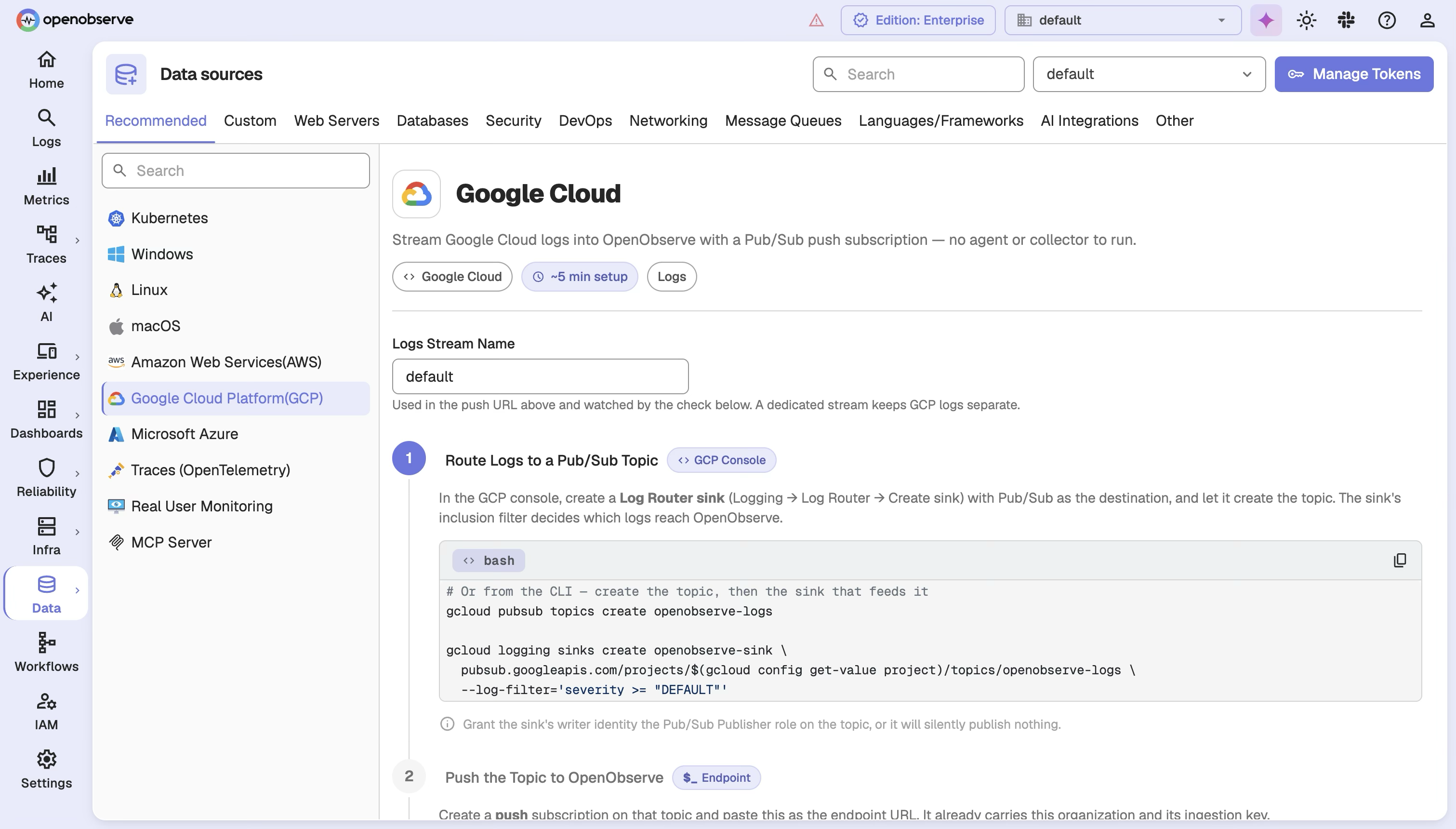Open the Networking tab
The height and width of the screenshot is (829, 1456).
[x=668, y=120]
